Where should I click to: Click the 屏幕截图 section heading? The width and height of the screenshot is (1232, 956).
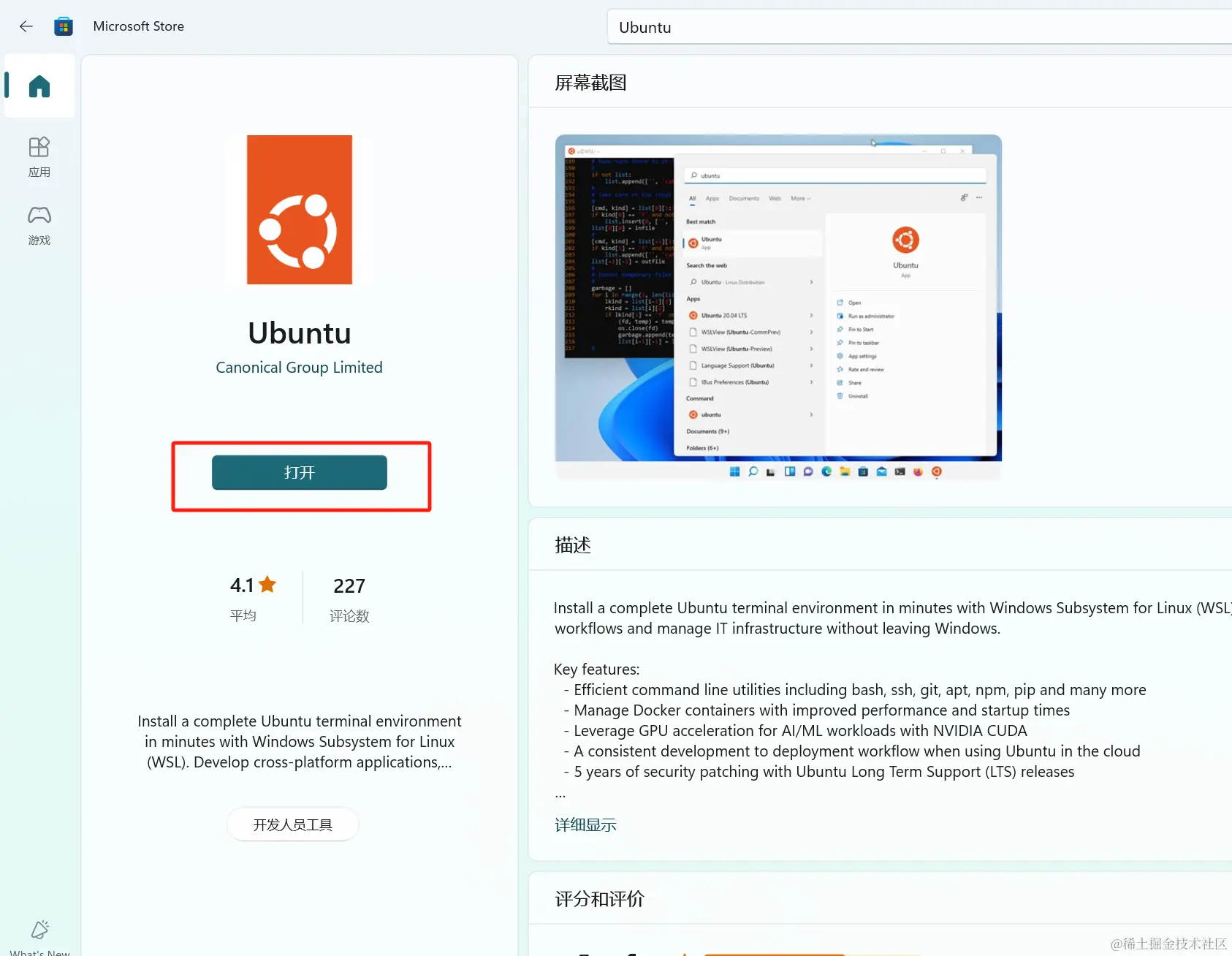click(590, 83)
